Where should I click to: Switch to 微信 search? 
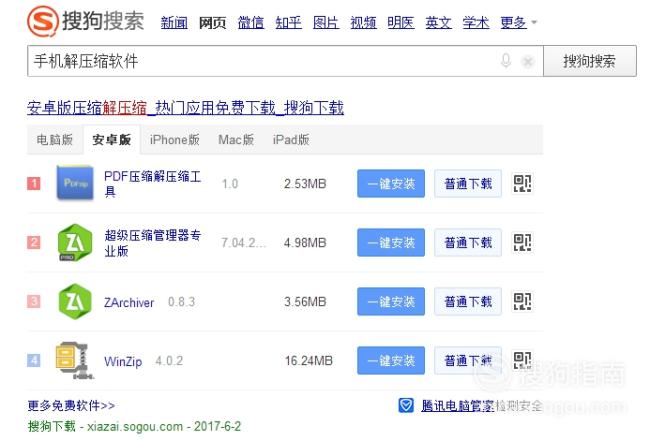click(251, 22)
